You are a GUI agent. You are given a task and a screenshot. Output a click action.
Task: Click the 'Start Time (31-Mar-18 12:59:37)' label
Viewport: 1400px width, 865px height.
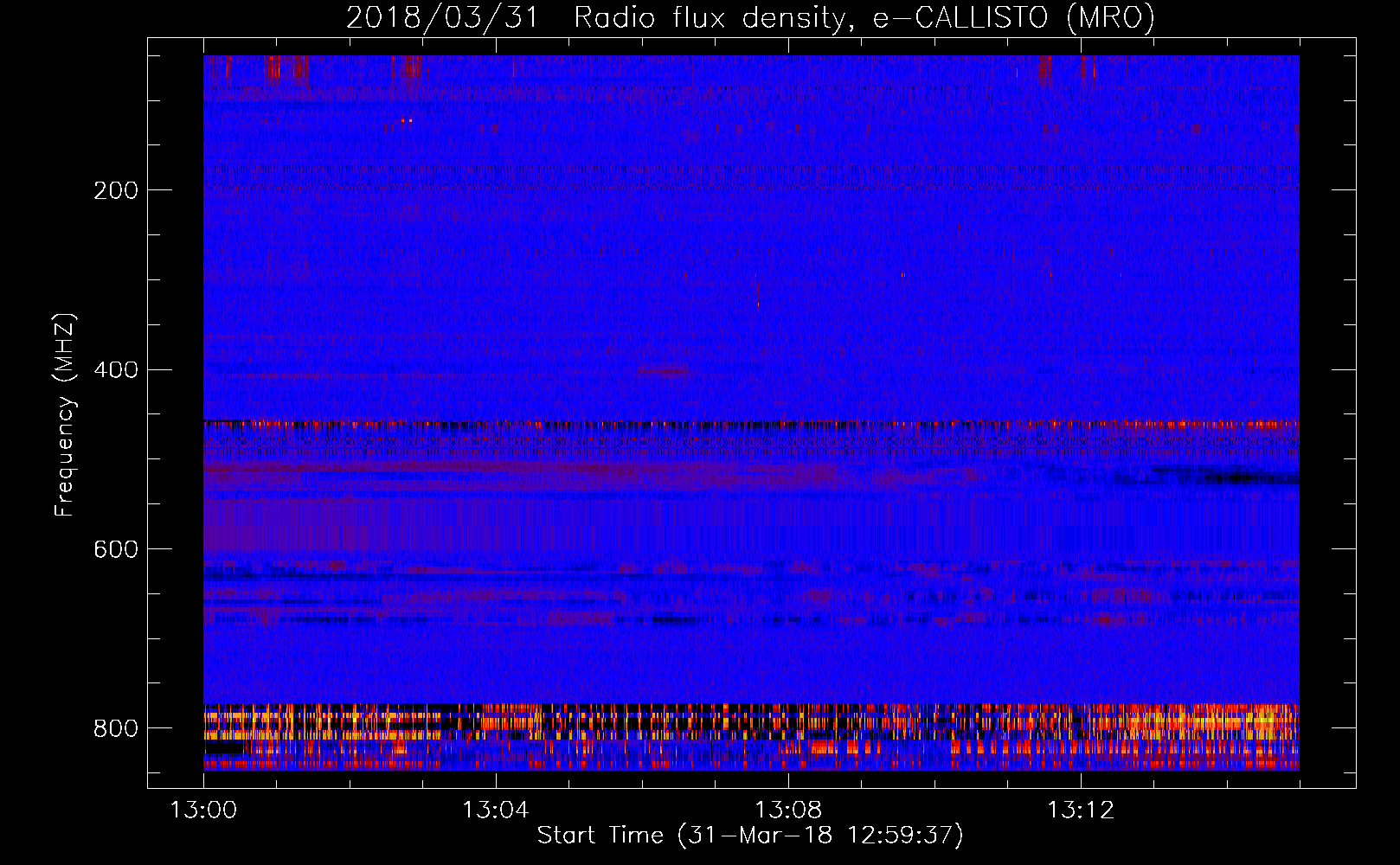[x=749, y=836]
